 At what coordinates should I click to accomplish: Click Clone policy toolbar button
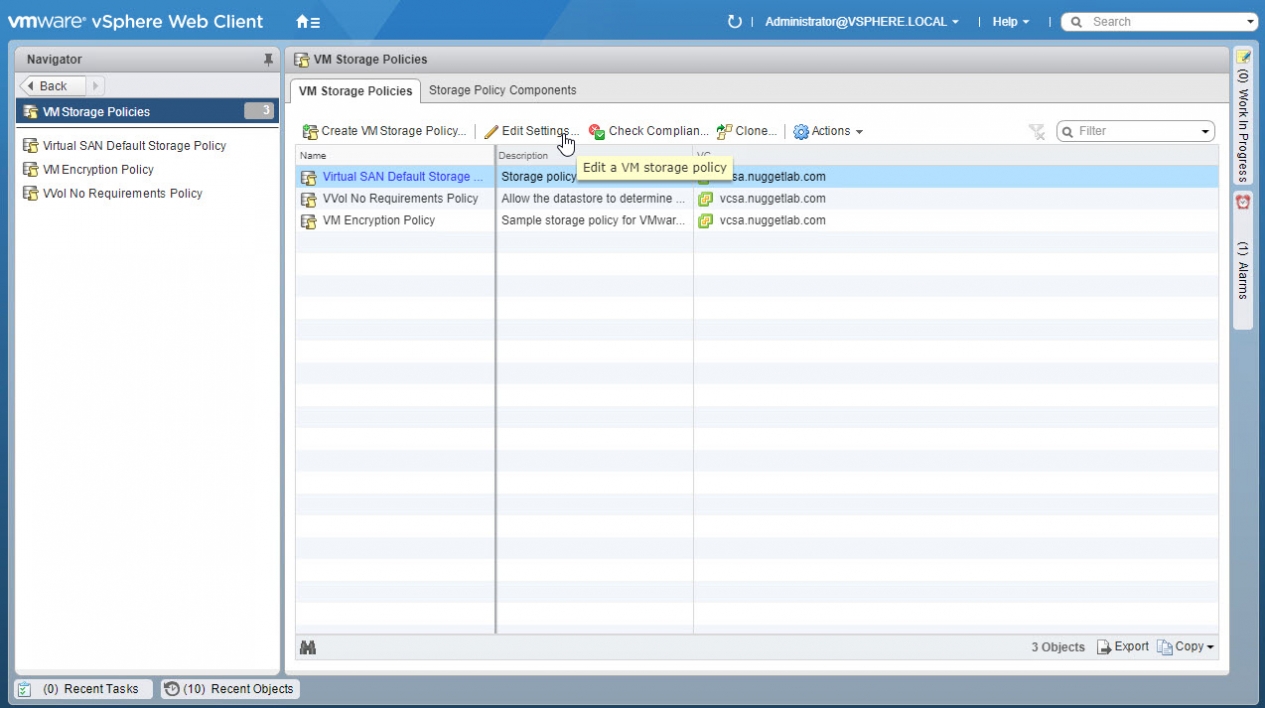(x=747, y=131)
